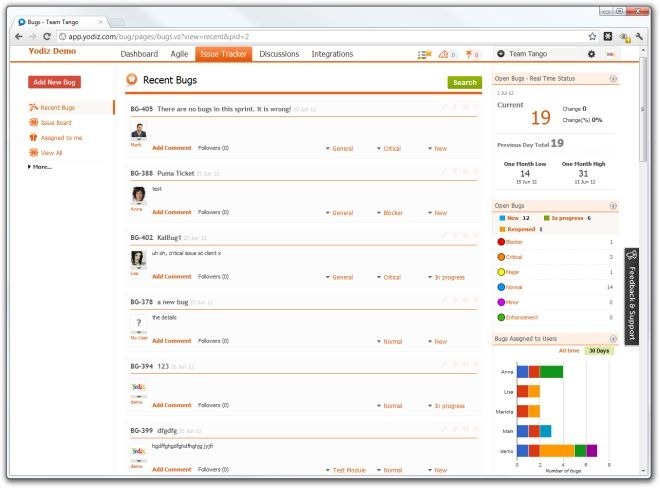Screen dimensions: 660x488
Task: Select Recent Bugs in sidebar
Action: pyautogui.click(x=57, y=107)
